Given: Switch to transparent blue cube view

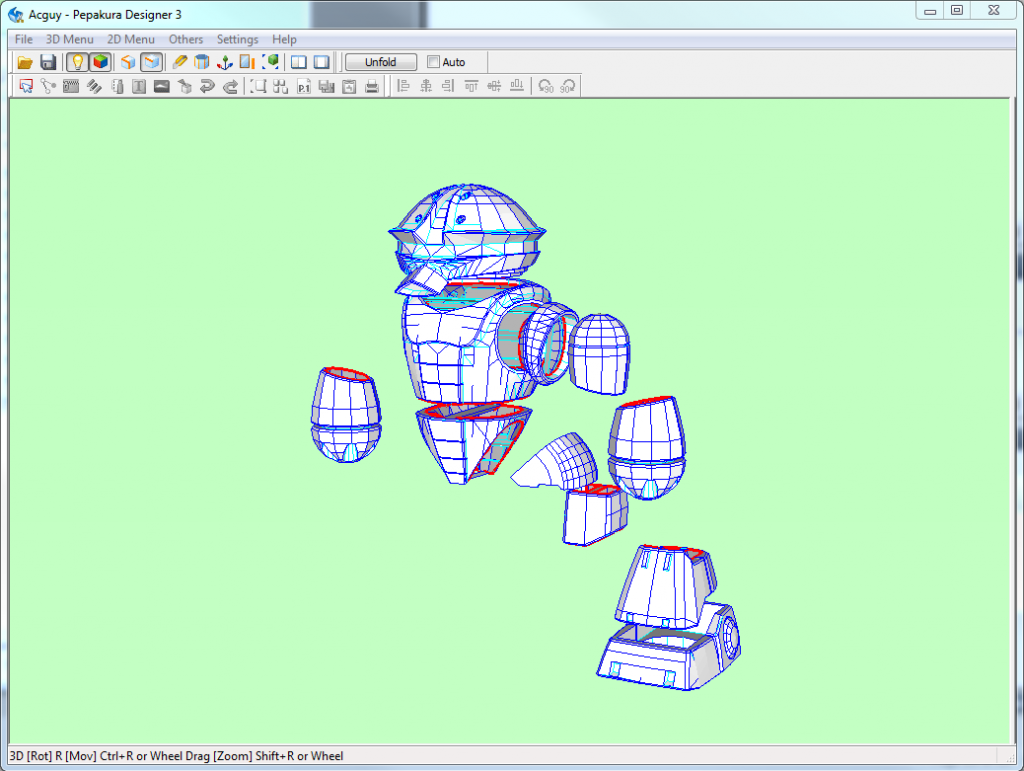Looking at the screenshot, I should pyautogui.click(x=151, y=62).
